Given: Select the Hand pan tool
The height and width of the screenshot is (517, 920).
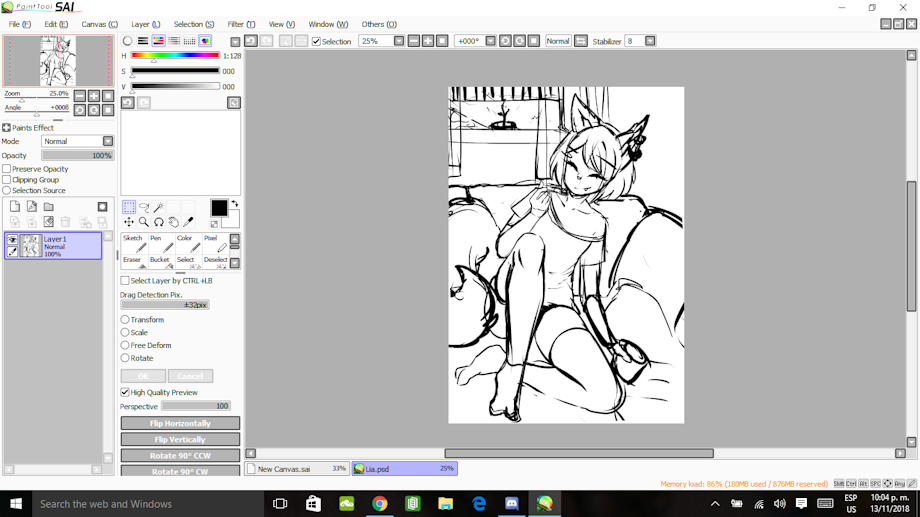Looking at the screenshot, I should pyautogui.click(x=173, y=222).
